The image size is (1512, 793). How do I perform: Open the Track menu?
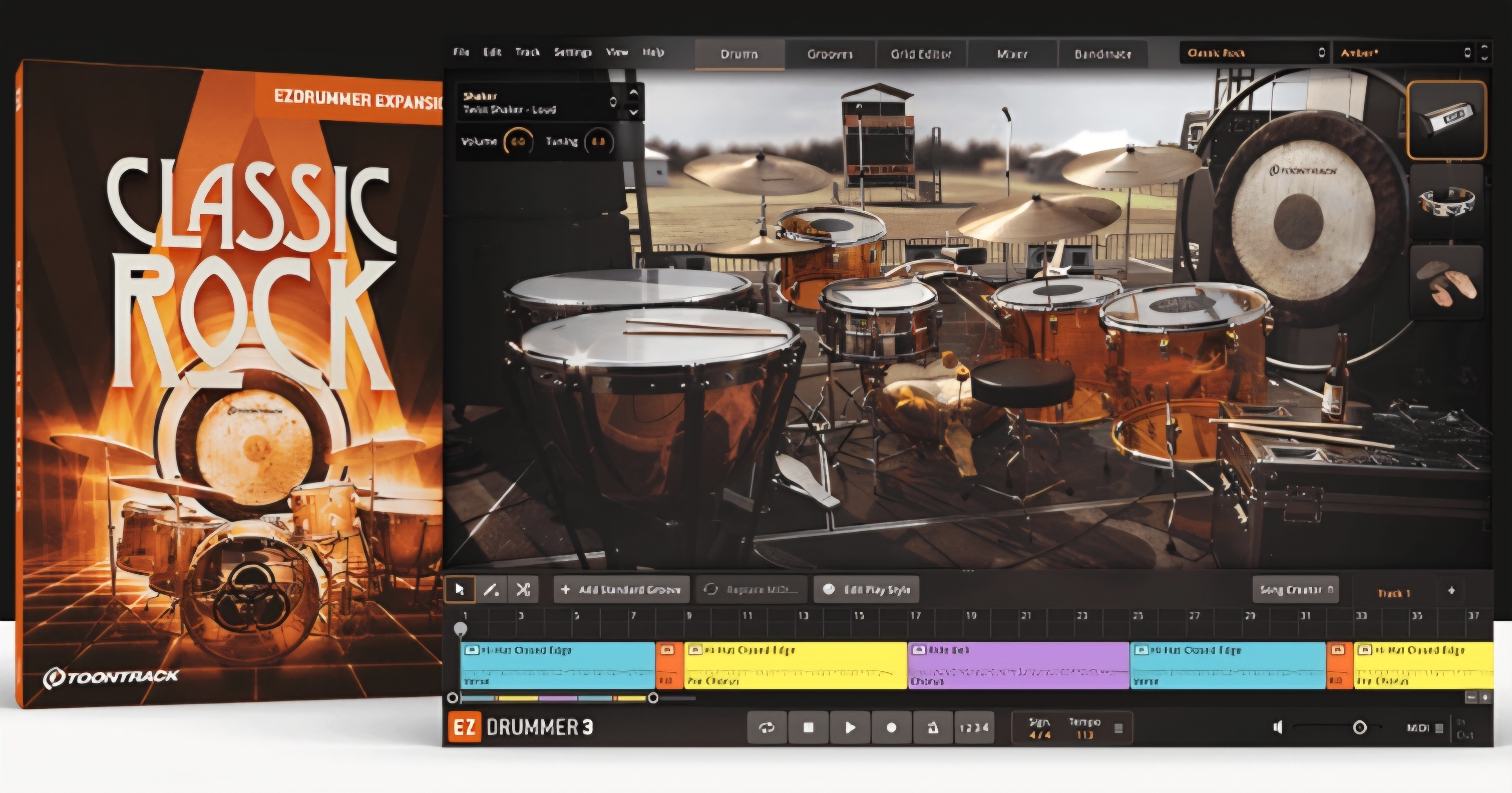coord(527,53)
